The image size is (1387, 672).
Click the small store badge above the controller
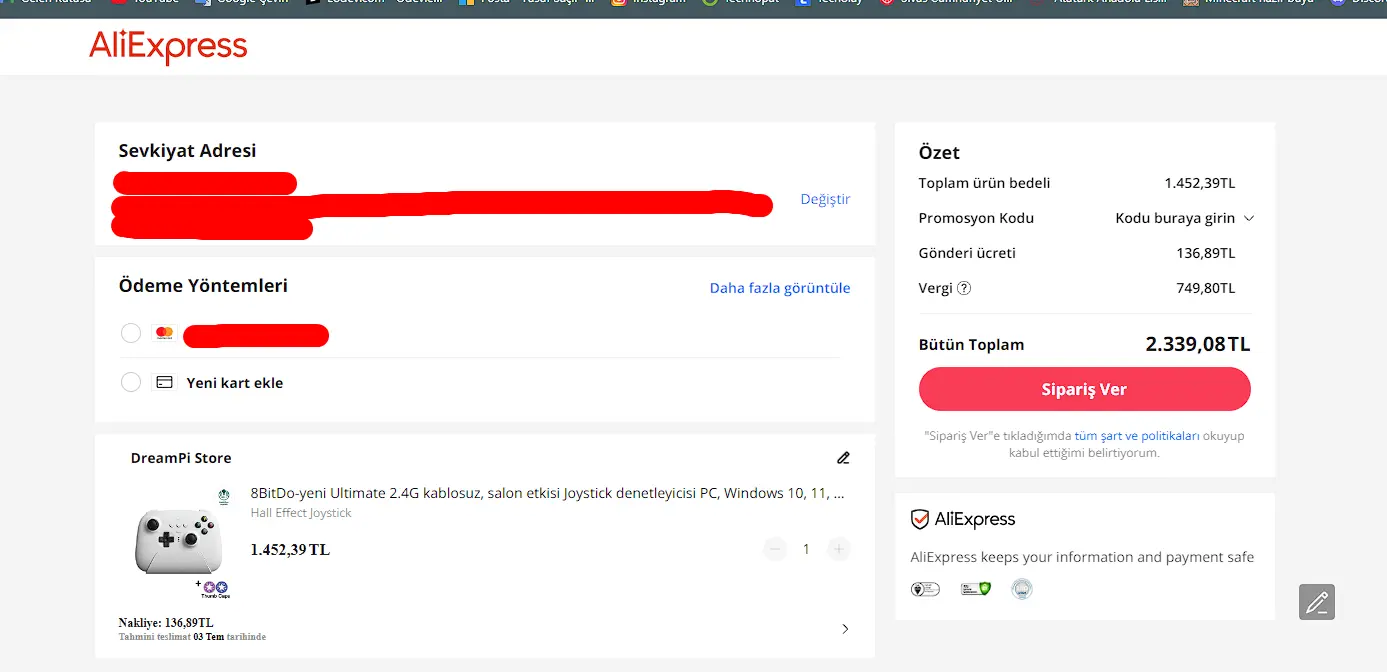[x=223, y=496]
